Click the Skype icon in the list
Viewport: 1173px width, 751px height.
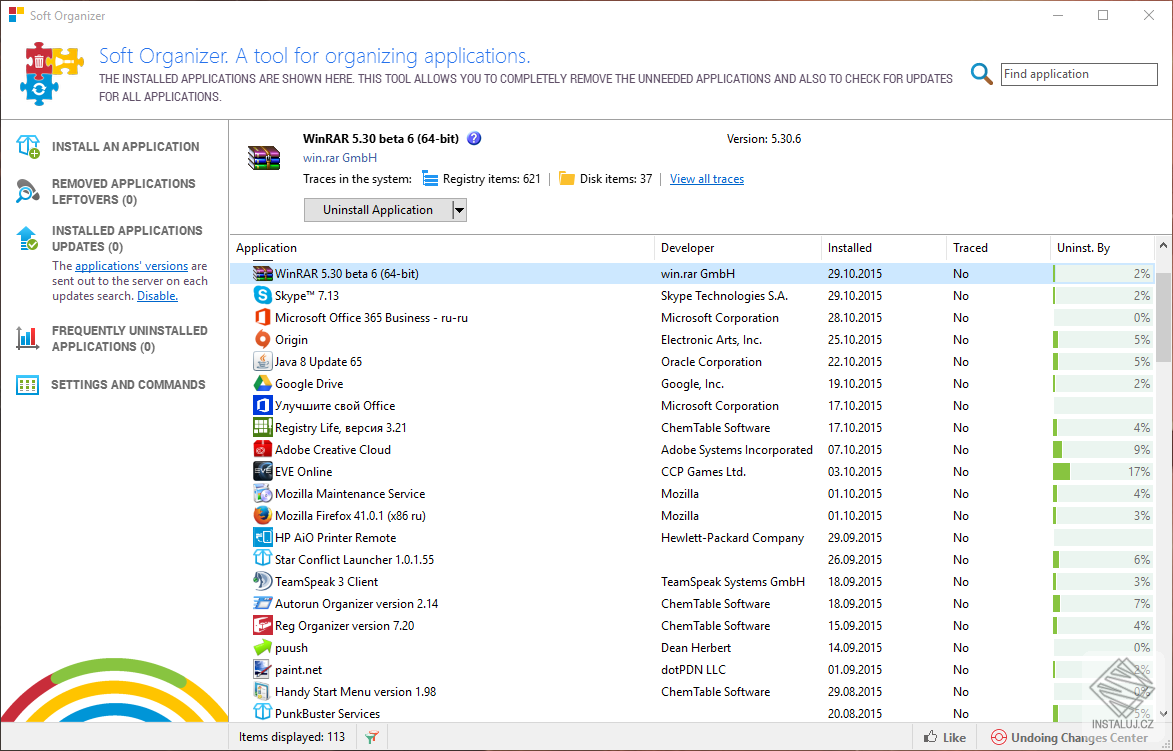(262, 295)
